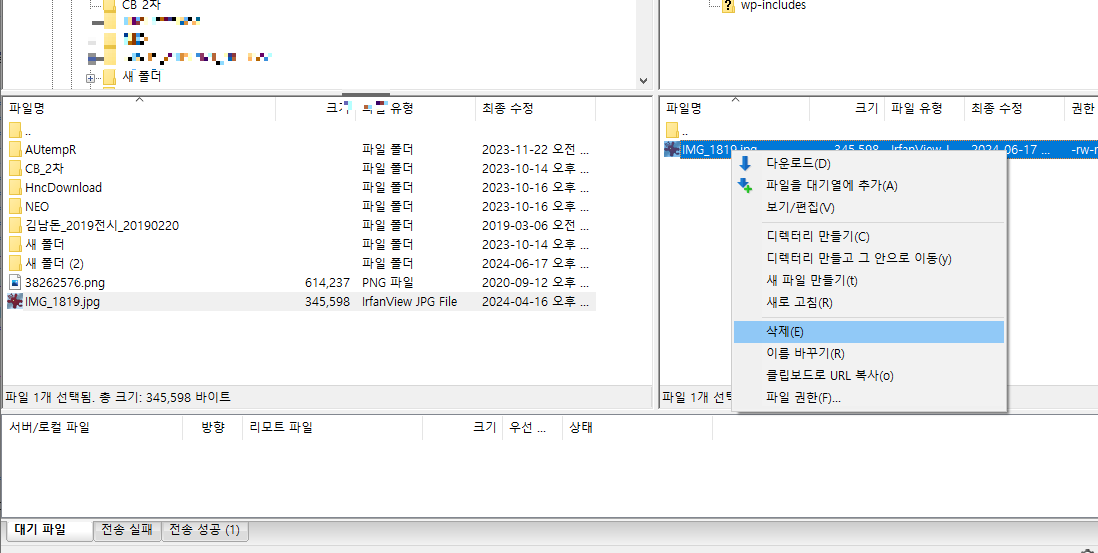Click the 새 폴더 (2) folder icon in list
The image size is (1098, 553).
coord(16,263)
